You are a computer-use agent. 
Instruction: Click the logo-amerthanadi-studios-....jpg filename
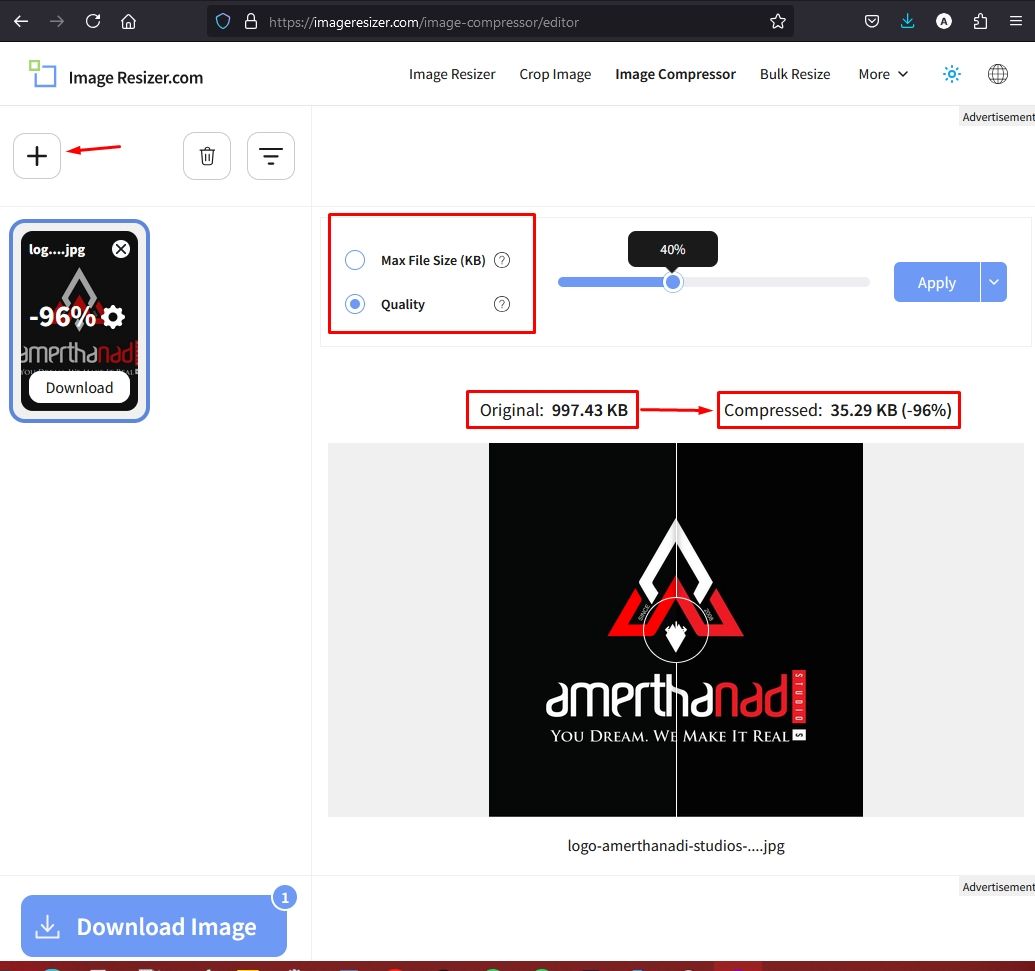pos(676,846)
